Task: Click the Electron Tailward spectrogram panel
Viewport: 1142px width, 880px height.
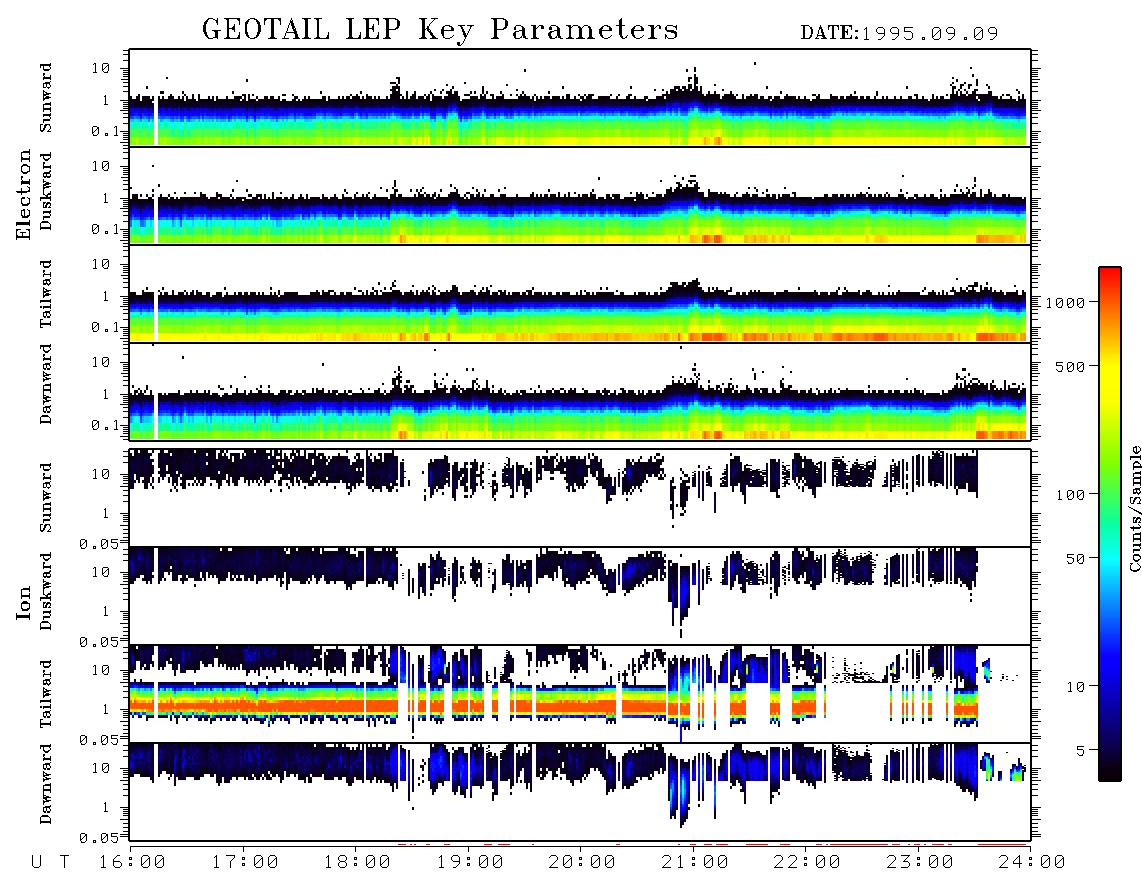Action: [580, 294]
